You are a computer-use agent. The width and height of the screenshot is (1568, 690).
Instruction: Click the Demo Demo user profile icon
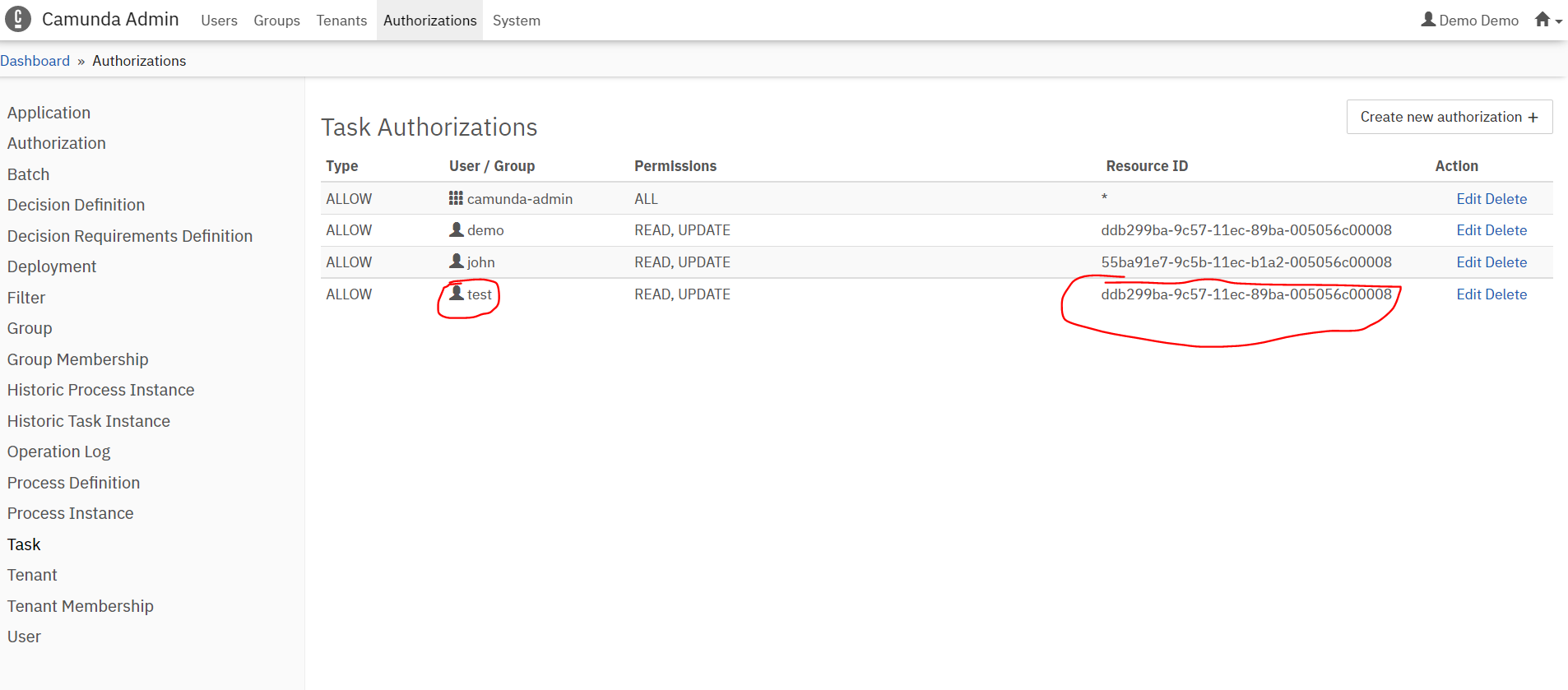(1428, 19)
